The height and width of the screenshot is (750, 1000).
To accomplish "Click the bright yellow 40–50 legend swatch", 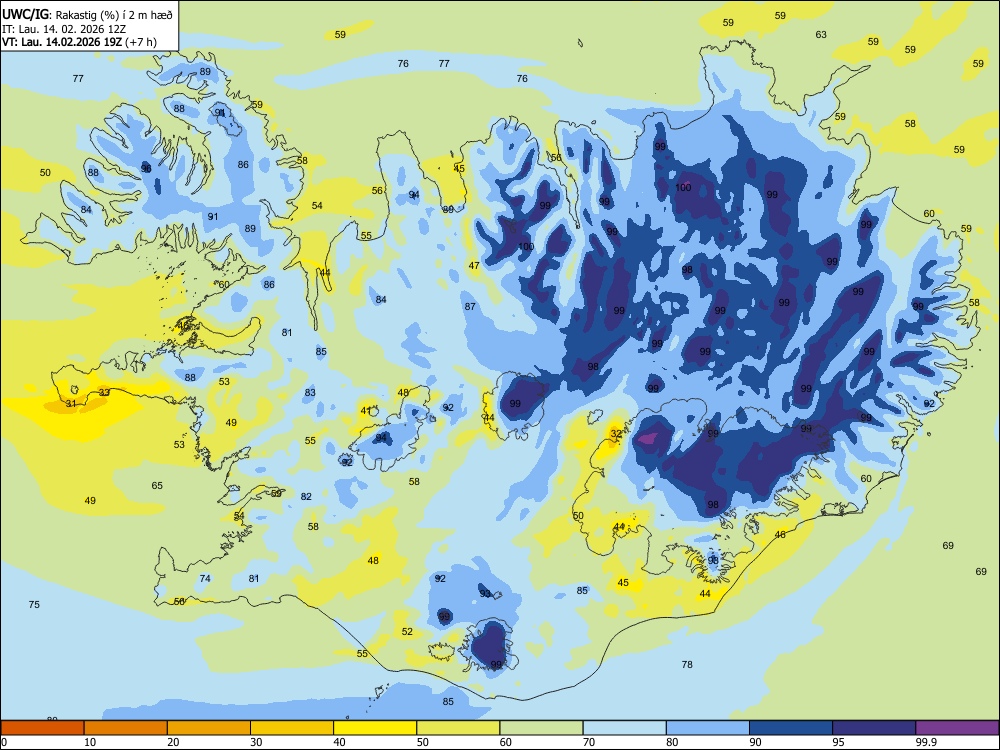I will (375, 728).
